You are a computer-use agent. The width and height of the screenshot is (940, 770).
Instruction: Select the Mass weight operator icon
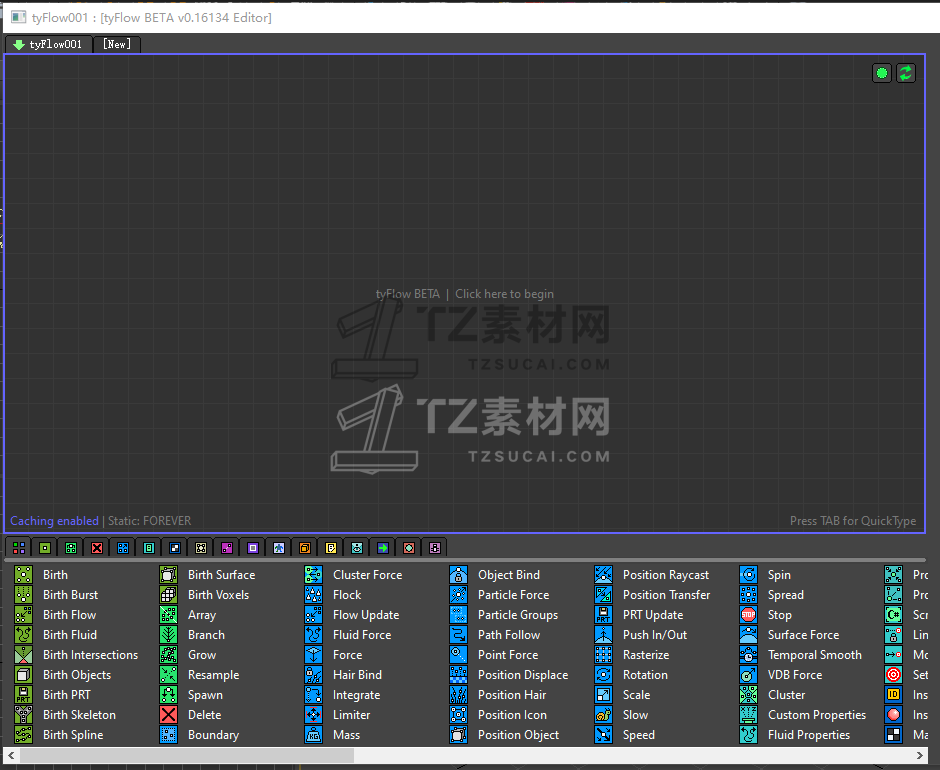tap(314, 735)
